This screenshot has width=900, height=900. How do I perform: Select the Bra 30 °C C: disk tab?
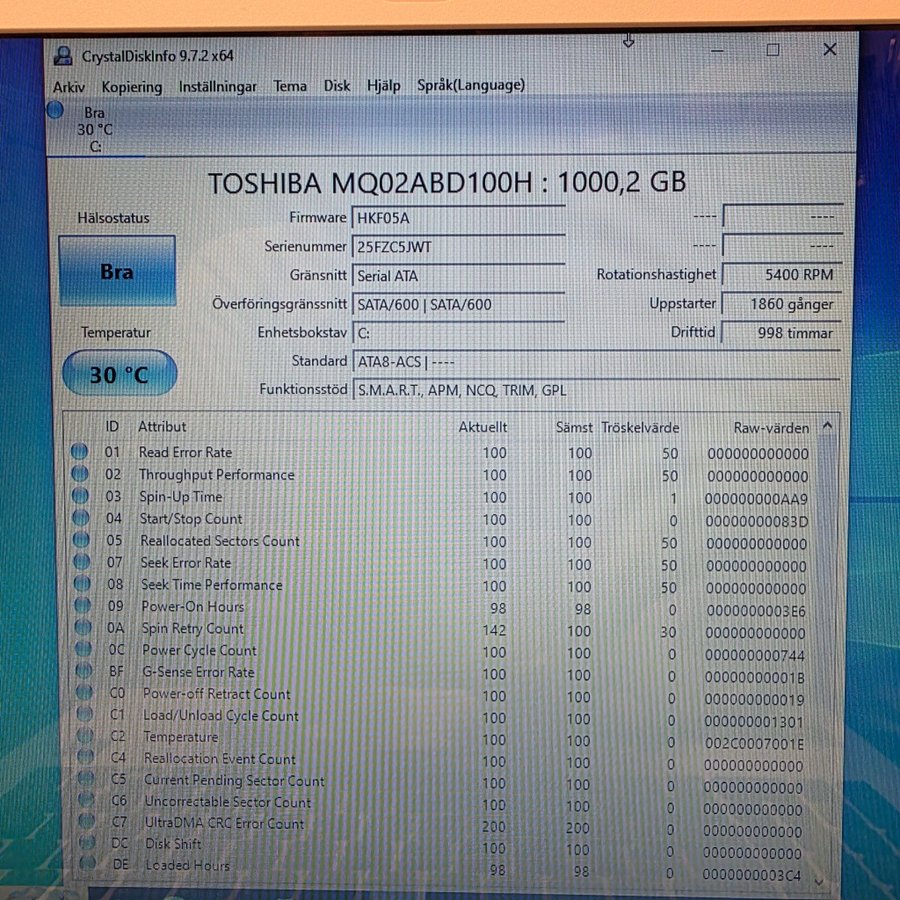click(95, 129)
